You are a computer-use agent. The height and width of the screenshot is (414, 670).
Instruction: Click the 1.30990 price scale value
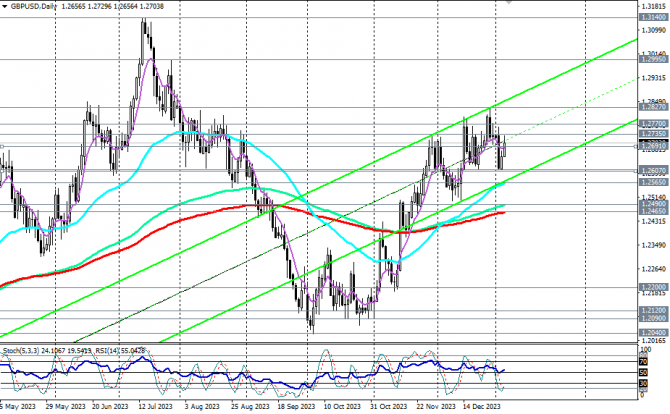click(x=654, y=30)
